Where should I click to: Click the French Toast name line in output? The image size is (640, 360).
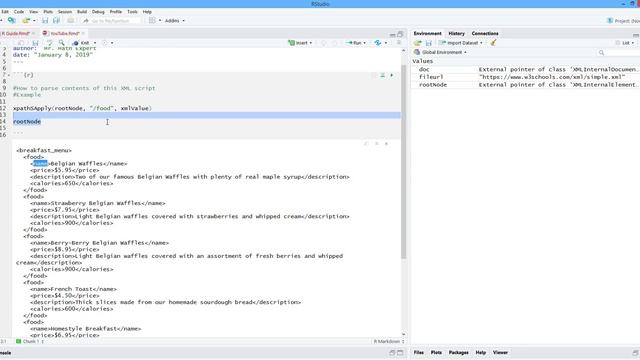click(x=73, y=289)
